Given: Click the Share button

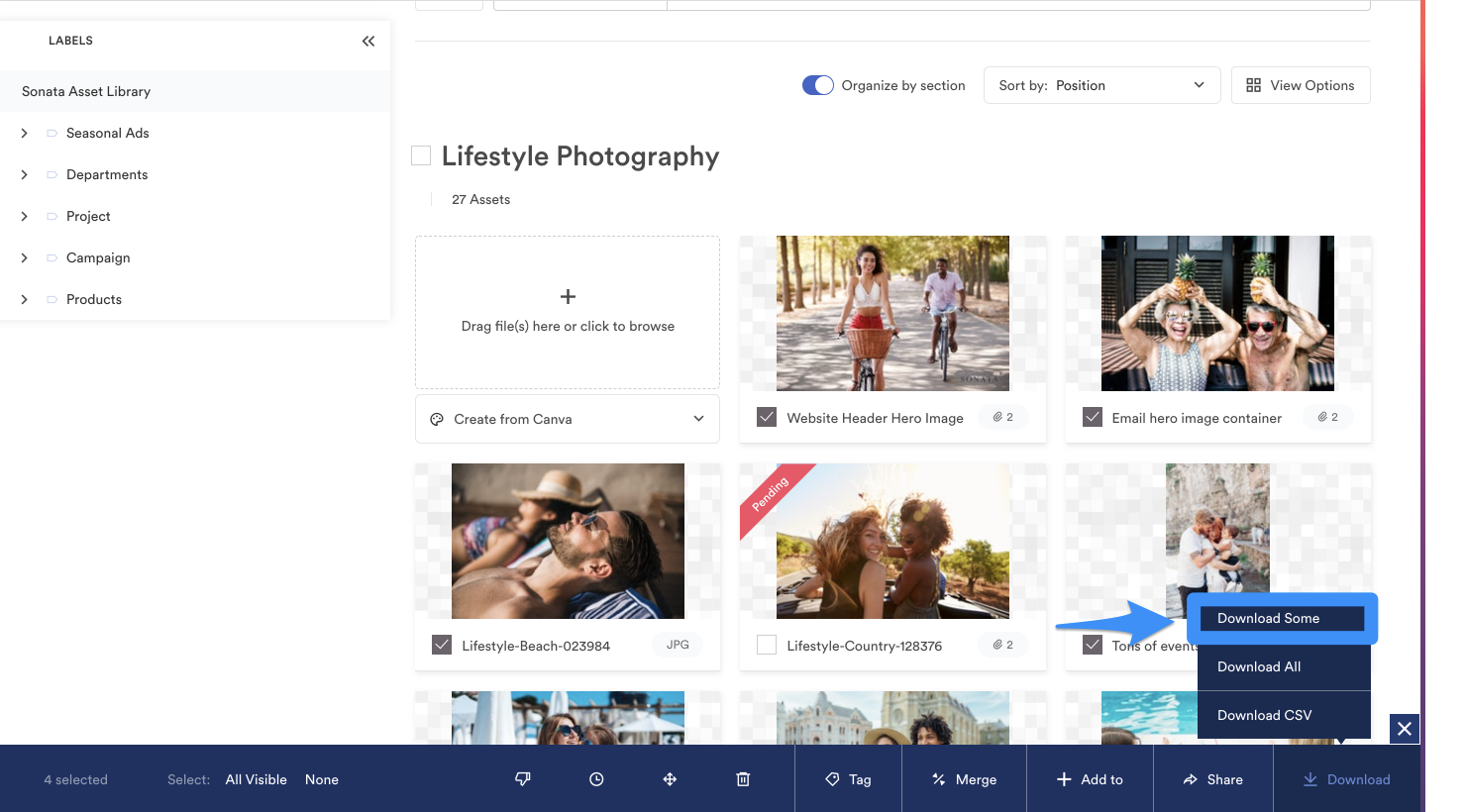Looking at the screenshot, I should point(1213,779).
